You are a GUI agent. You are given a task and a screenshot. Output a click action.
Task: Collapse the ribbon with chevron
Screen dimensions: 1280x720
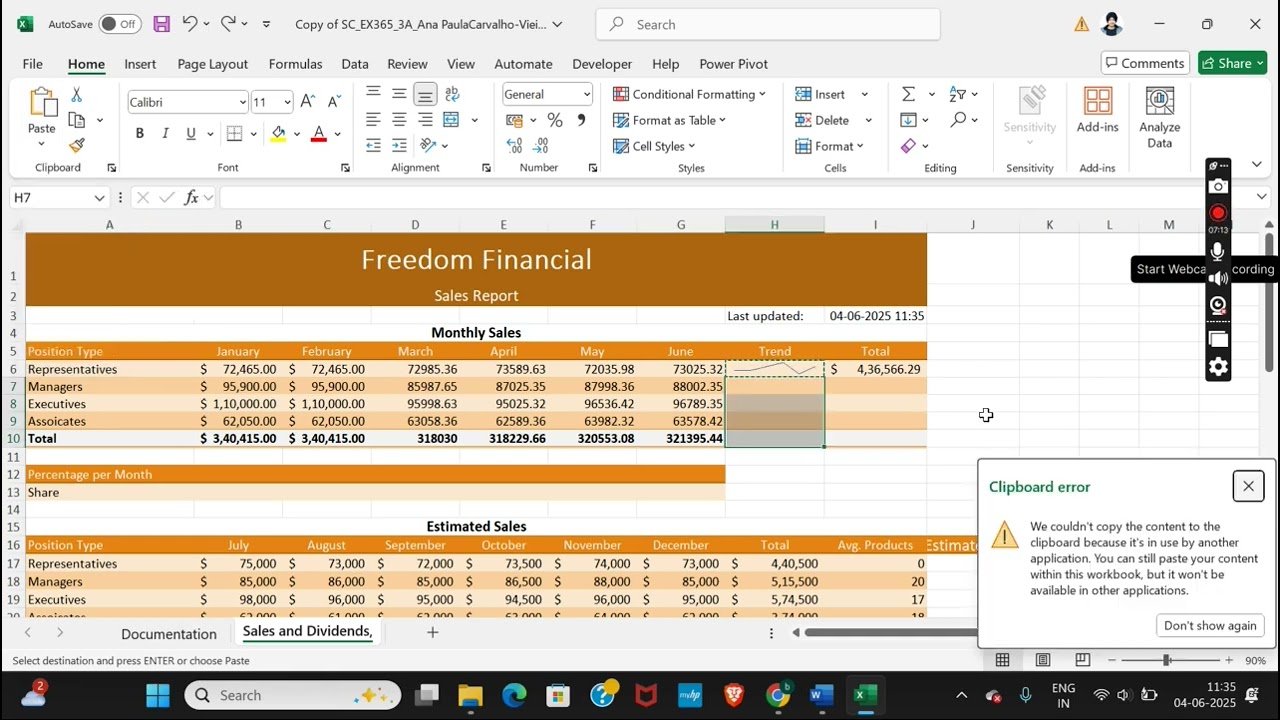(x=1257, y=165)
